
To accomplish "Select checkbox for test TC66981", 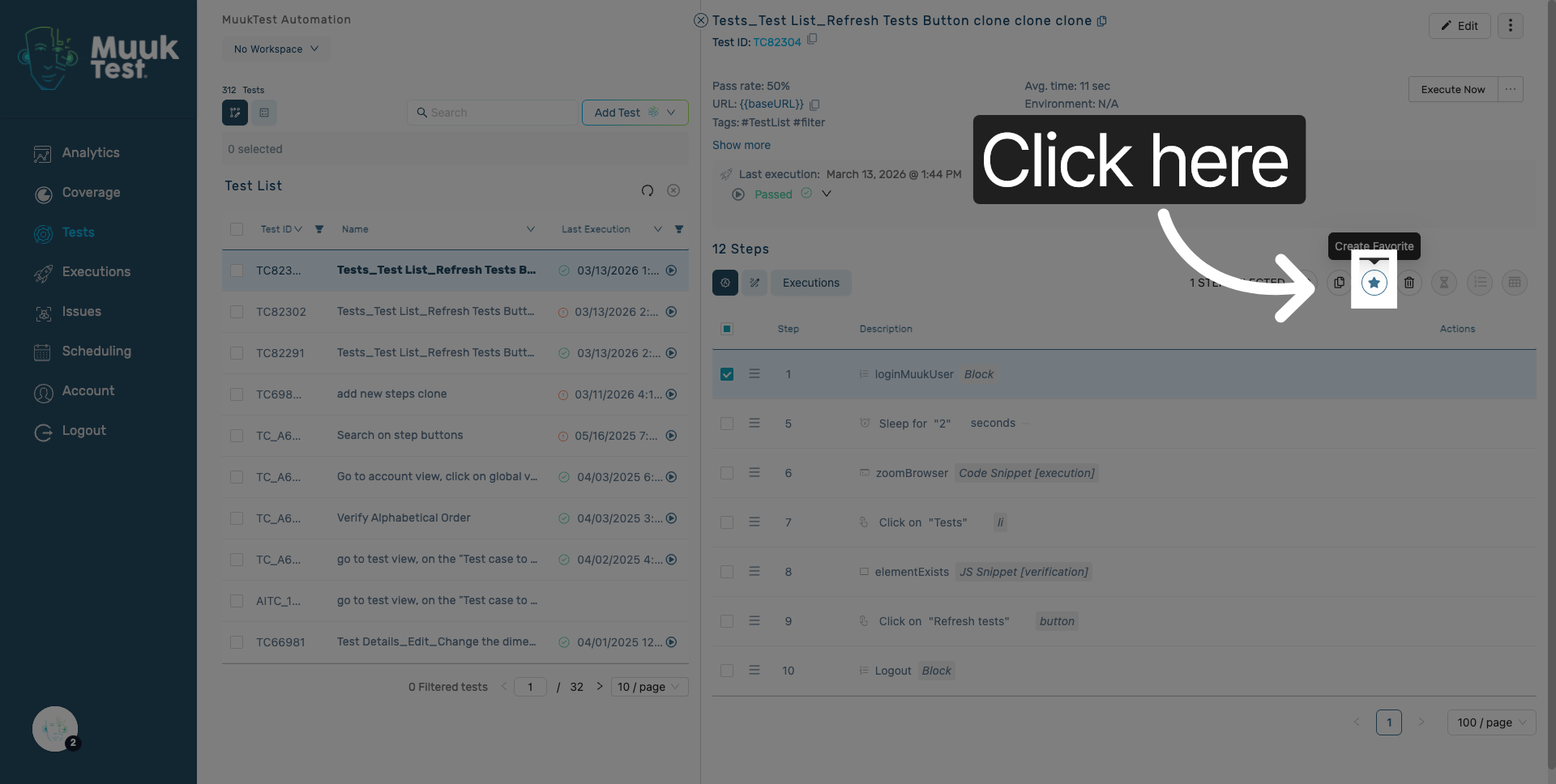I will [x=237, y=642].
